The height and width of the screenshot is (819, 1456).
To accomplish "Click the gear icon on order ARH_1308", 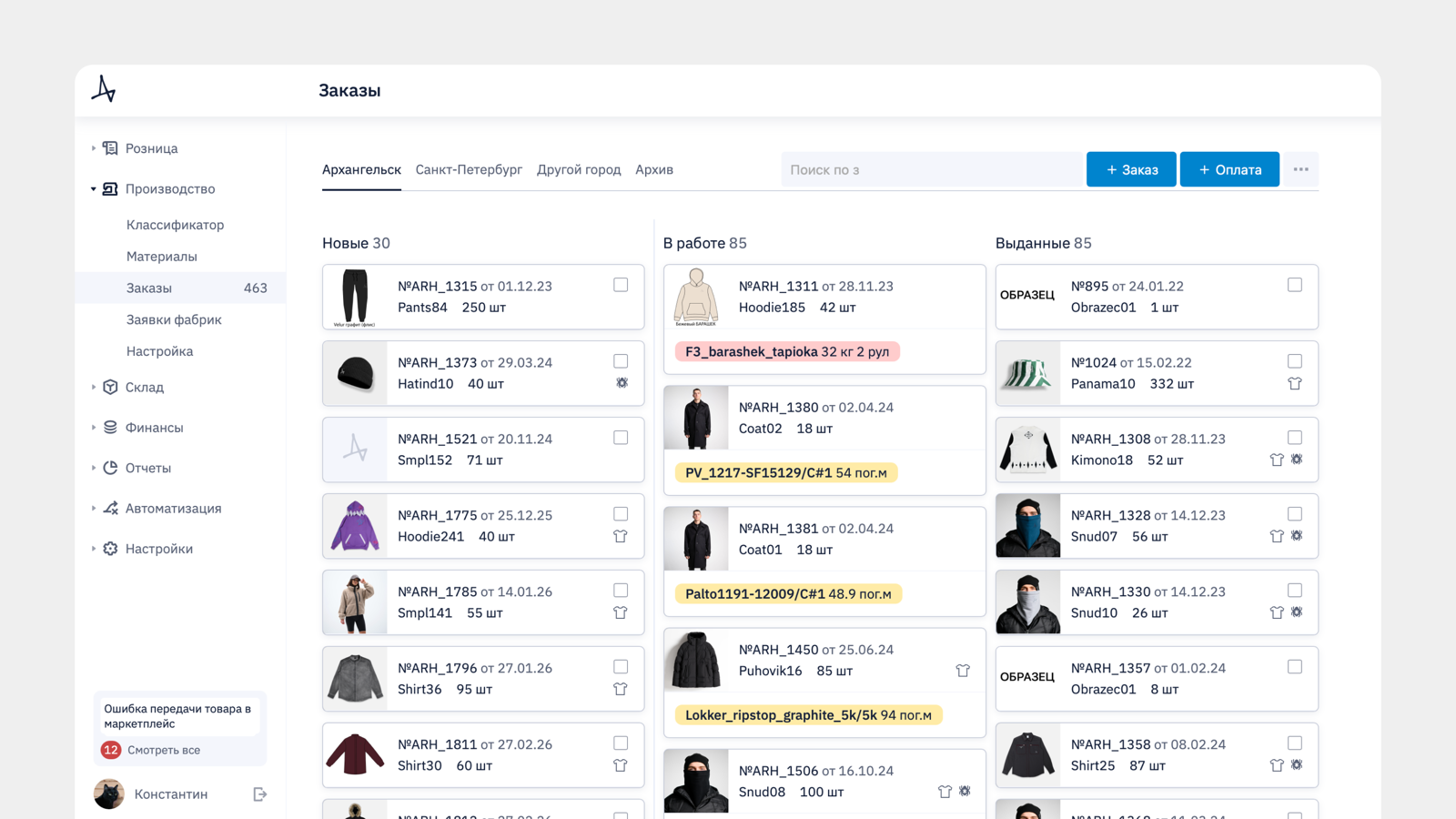I will 1297,460.
